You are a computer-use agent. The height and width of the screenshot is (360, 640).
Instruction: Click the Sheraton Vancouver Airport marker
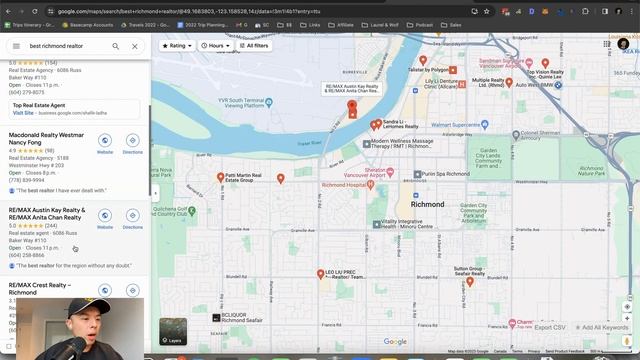click(390, 172)
